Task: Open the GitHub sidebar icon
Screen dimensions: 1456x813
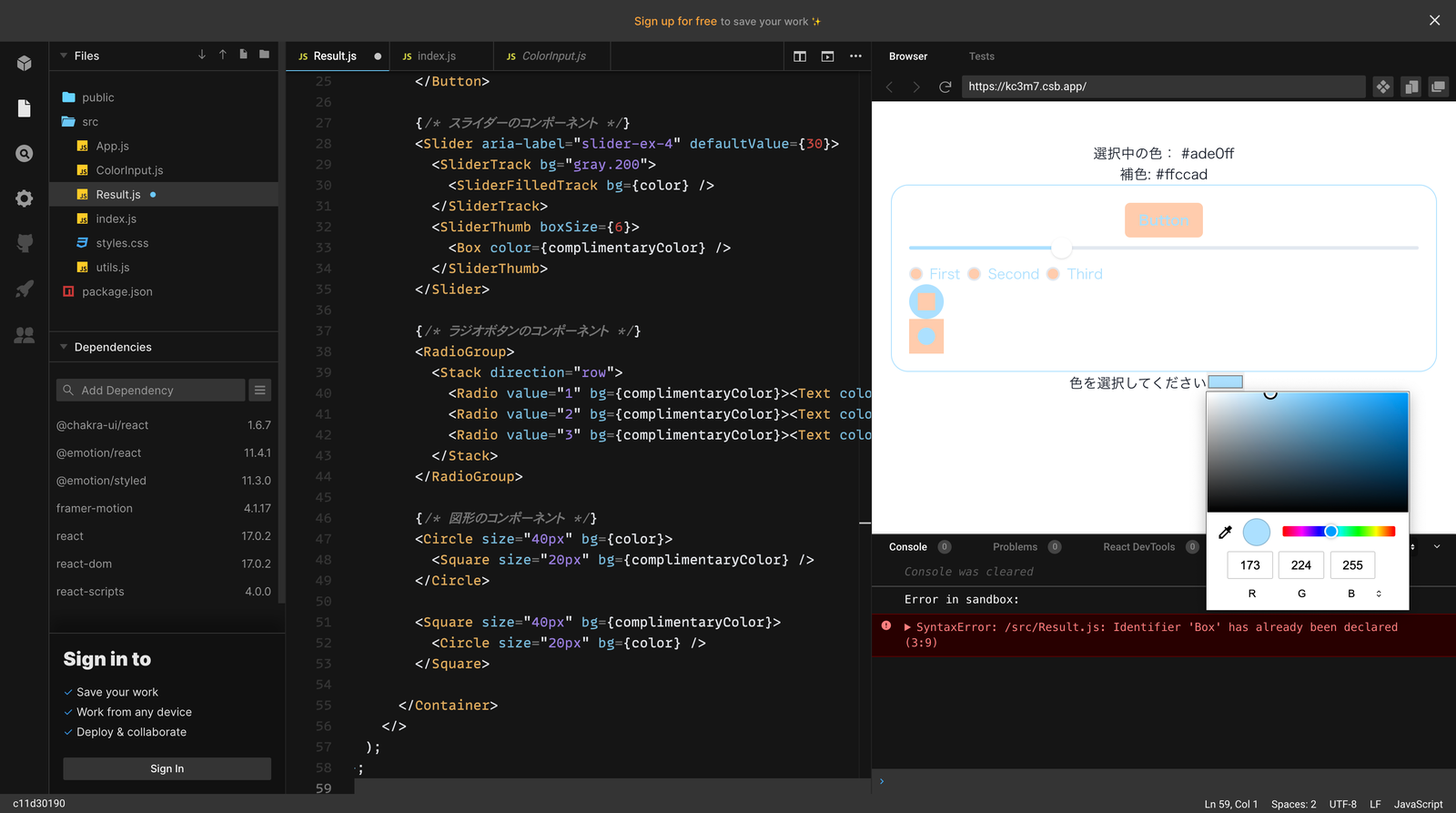Action: (25, 243)
